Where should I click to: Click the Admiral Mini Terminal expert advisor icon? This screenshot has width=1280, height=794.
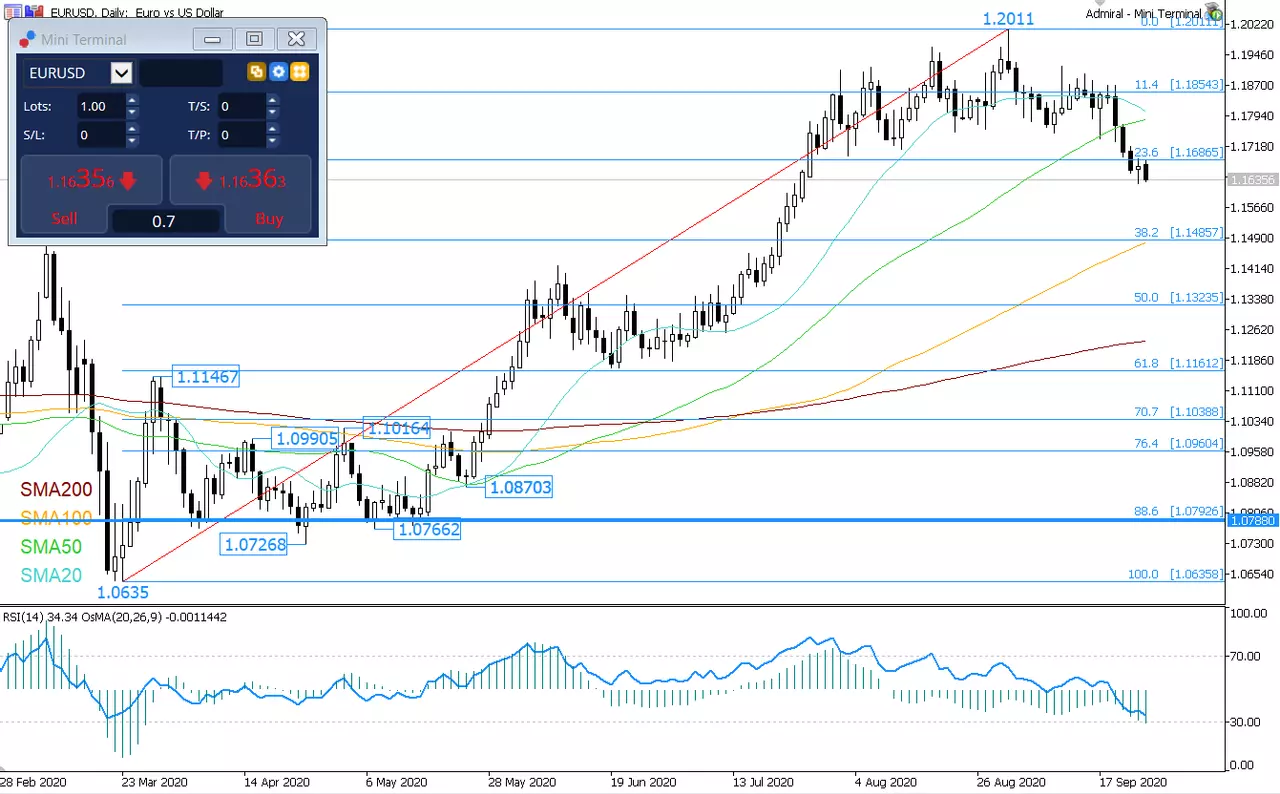1214,12
